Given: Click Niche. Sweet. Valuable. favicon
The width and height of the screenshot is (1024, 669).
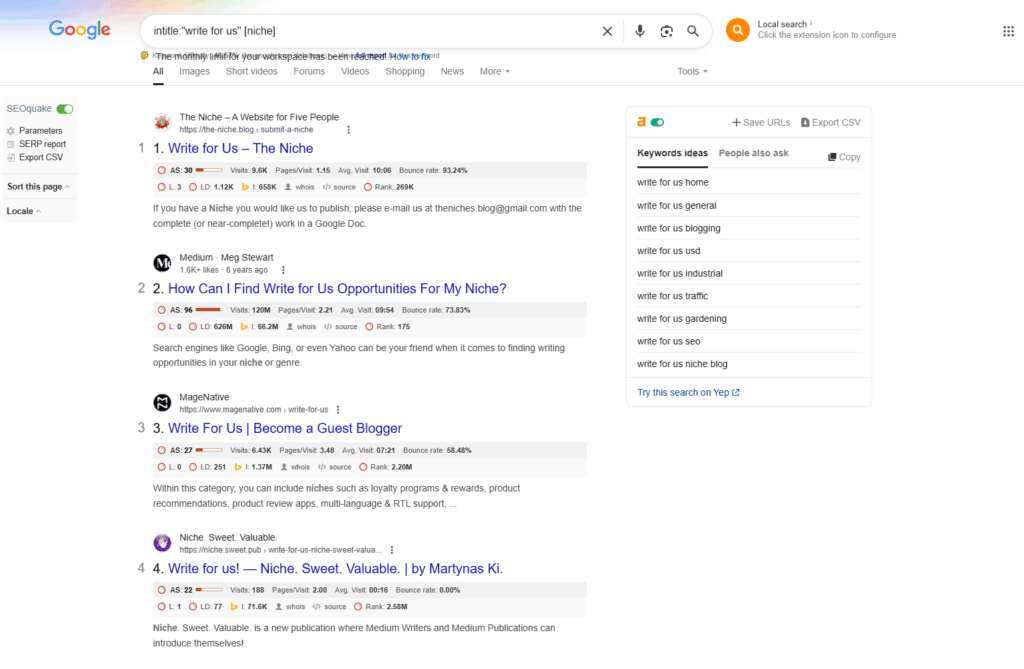Looking at the screenshot, I should tap(162, 542).
